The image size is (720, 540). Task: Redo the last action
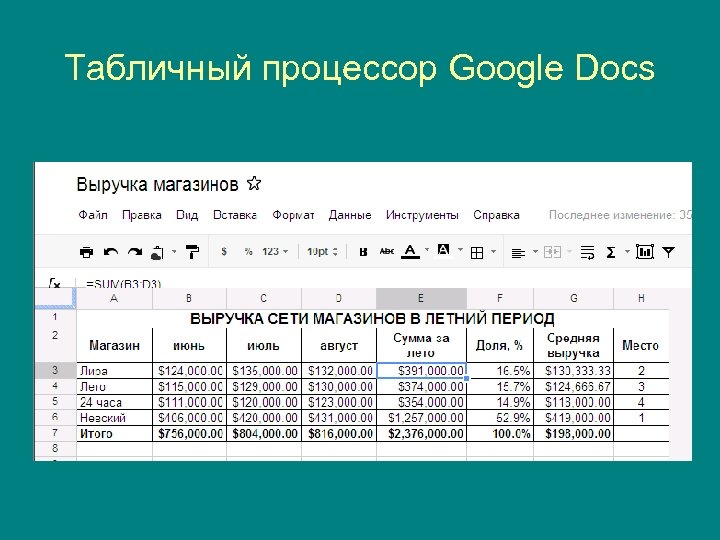coord(135,252)
